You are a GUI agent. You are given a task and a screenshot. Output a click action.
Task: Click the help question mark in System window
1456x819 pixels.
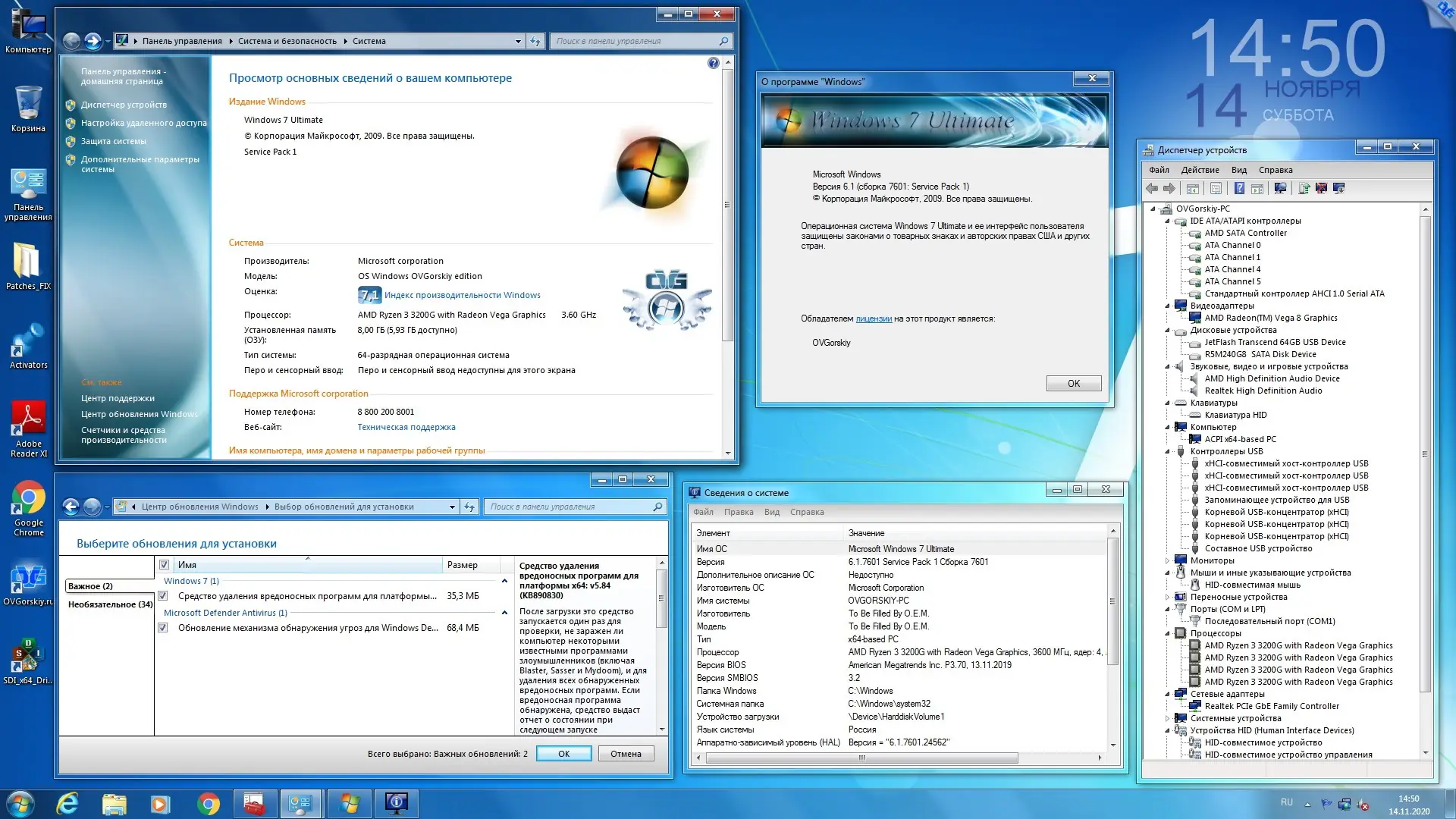(x=713, y=63)
